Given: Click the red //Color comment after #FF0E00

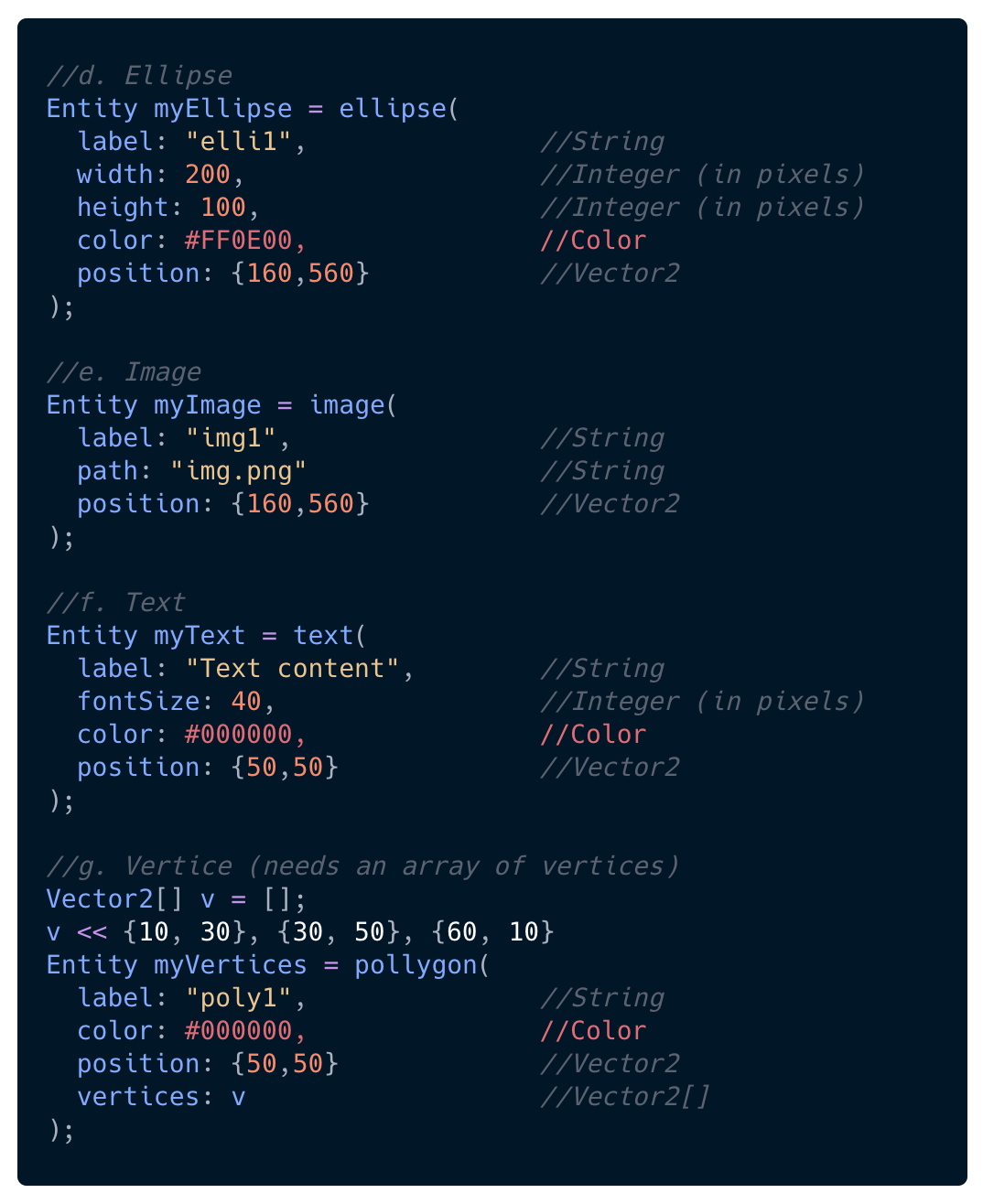Looking at the screenshot, I should point(593,241).
